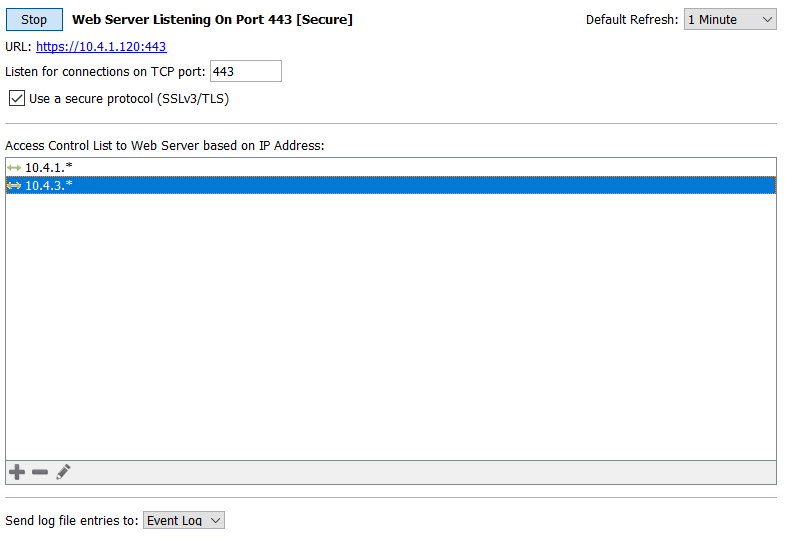Stop the web server

coord(34,20)
